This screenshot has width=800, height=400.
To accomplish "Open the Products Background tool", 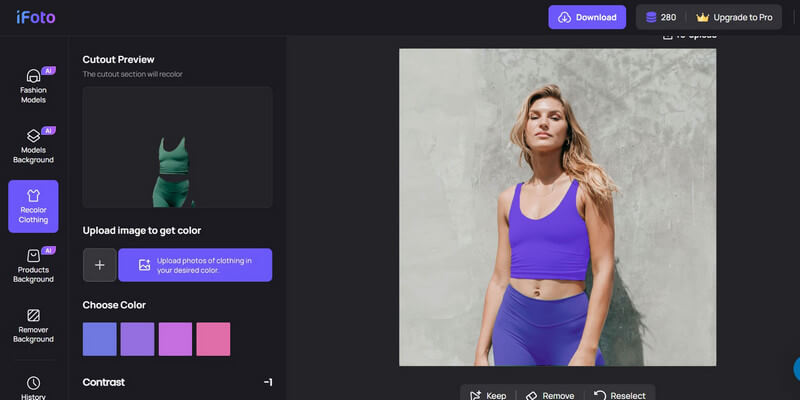I will [33, 265].
